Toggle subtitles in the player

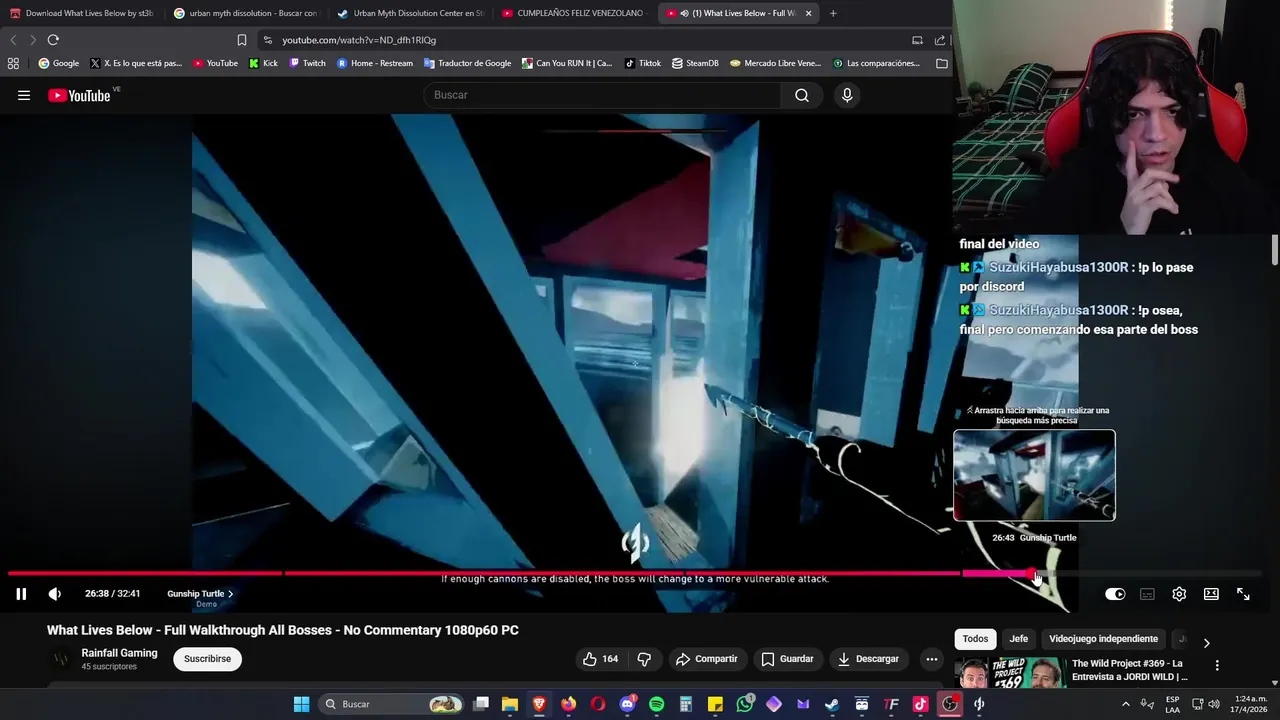click(1147, 594)
